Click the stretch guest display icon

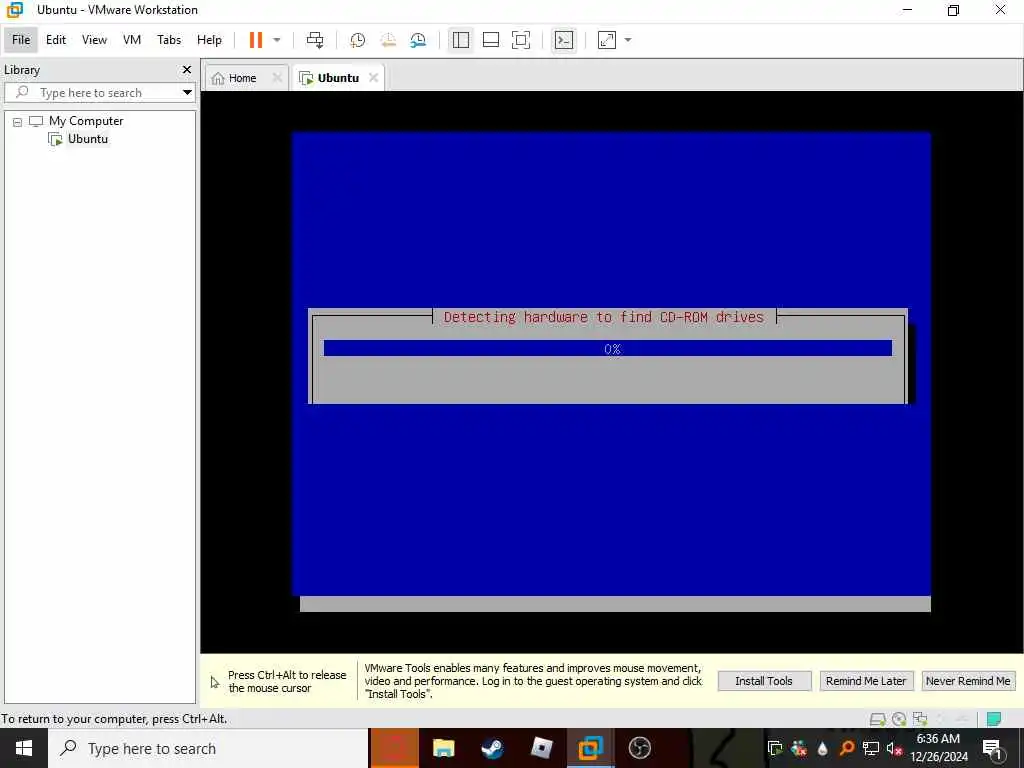pyautogui.click(x=607, y=40)
